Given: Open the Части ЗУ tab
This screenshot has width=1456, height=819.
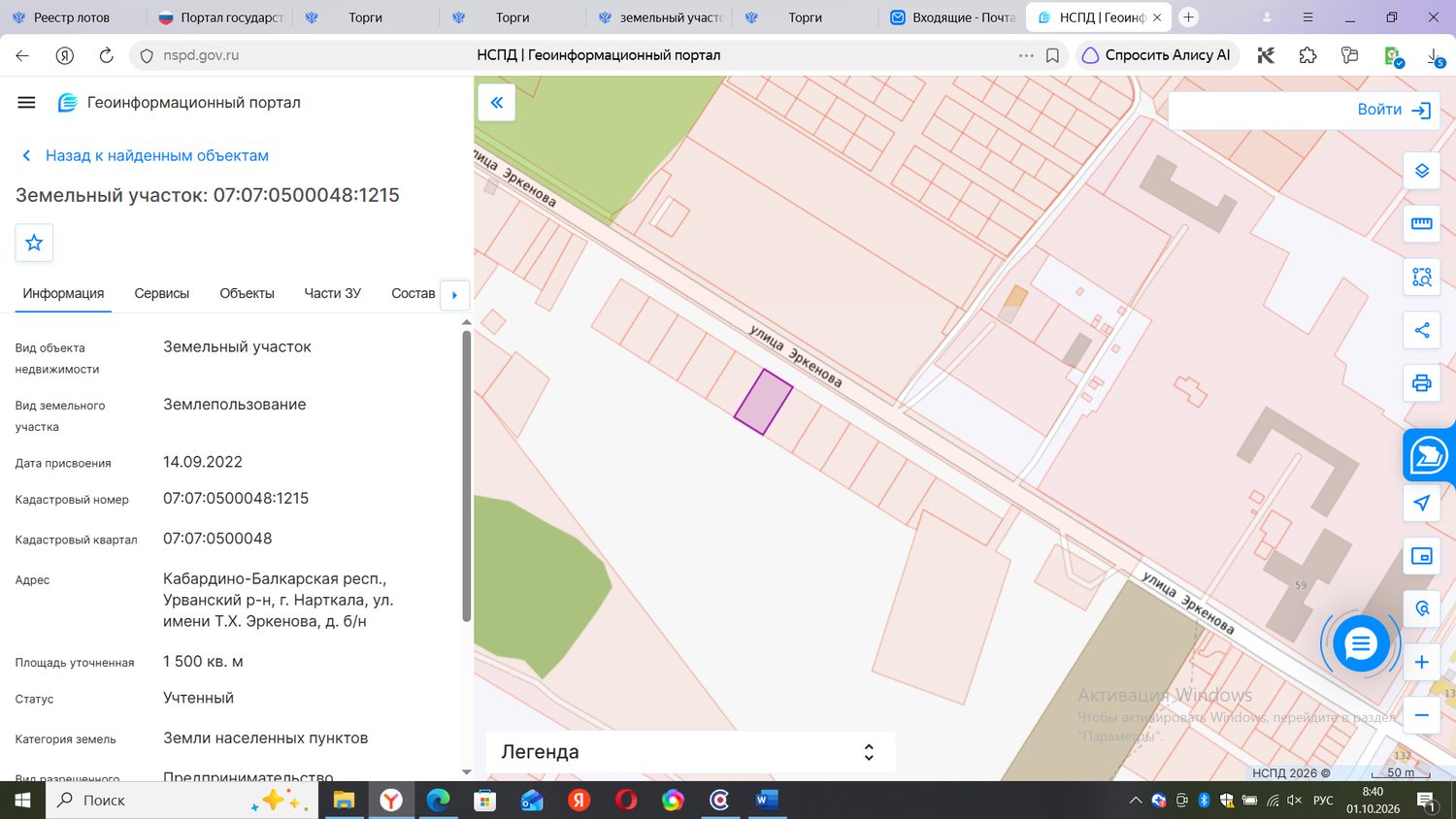Looking at the screenshot, I should pos(332,293).
